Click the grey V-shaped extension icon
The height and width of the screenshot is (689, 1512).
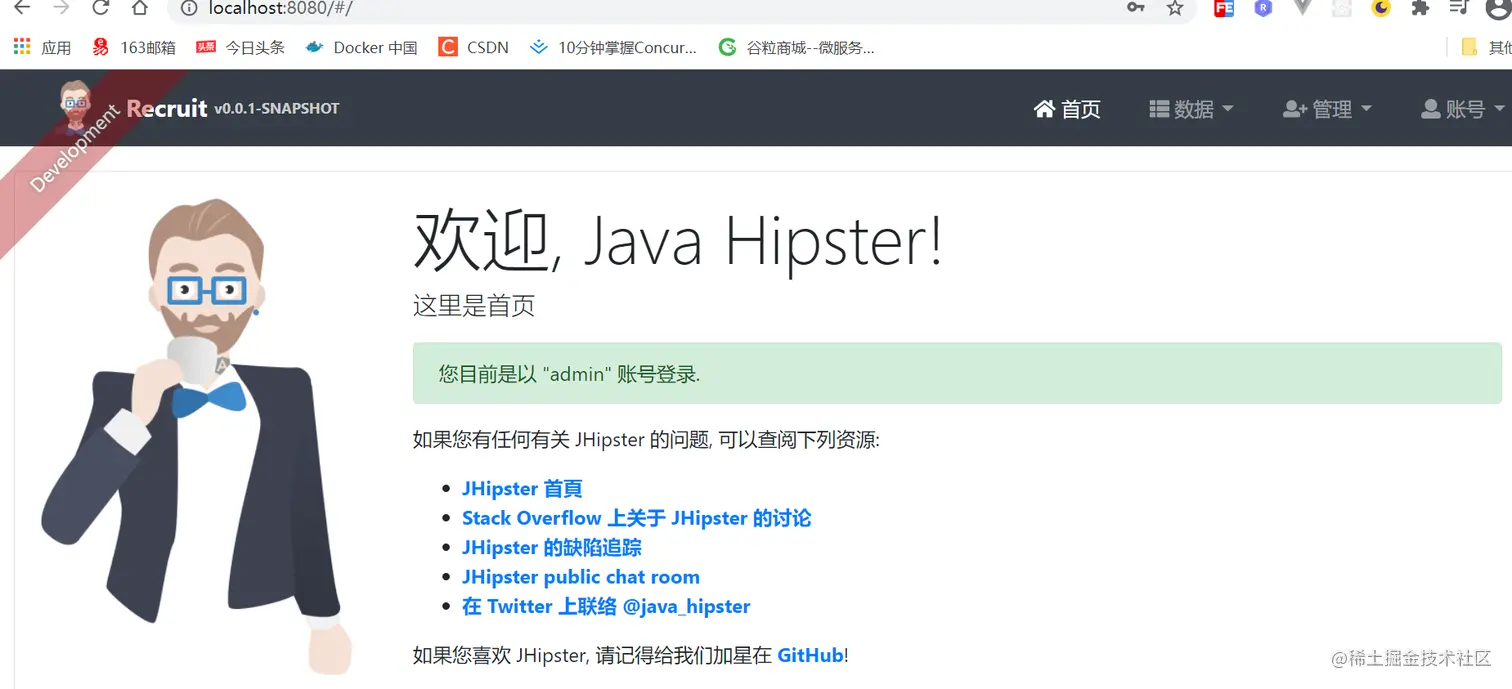tap(1302, 8)
